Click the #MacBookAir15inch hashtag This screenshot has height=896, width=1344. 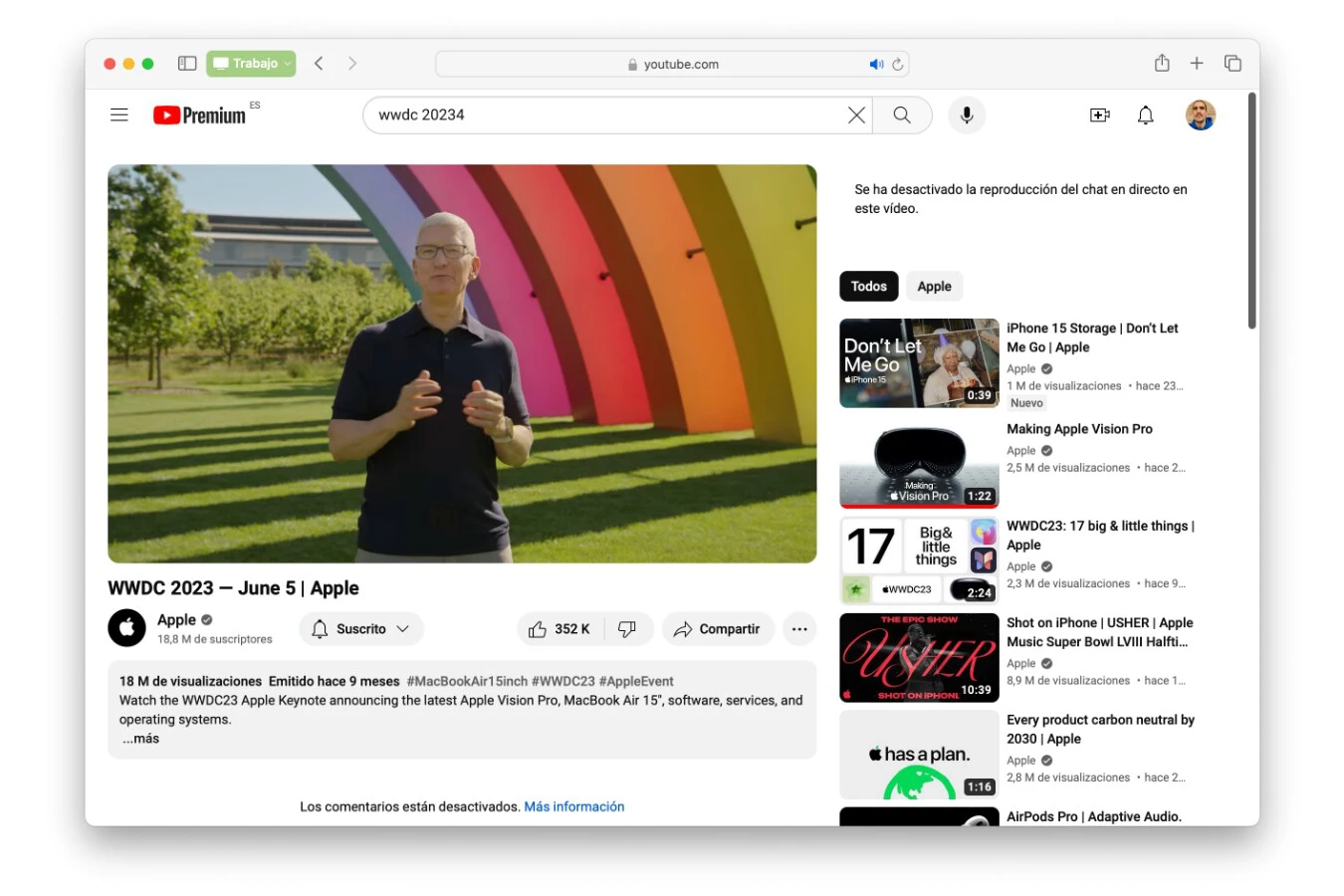click(467, 681)
